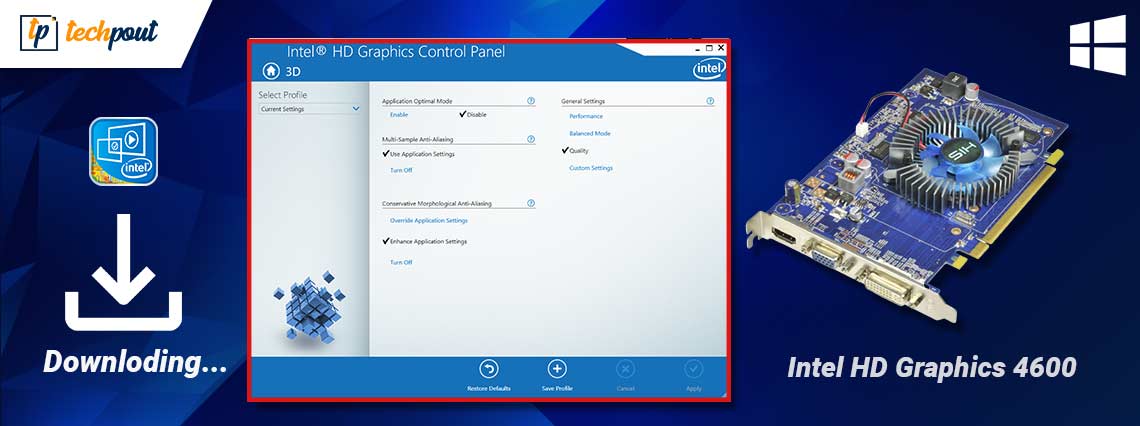1140x426 pixels.
Task: Open help for Multi-Sample Anti-Aliasing
Action: (x=531, y=139)
